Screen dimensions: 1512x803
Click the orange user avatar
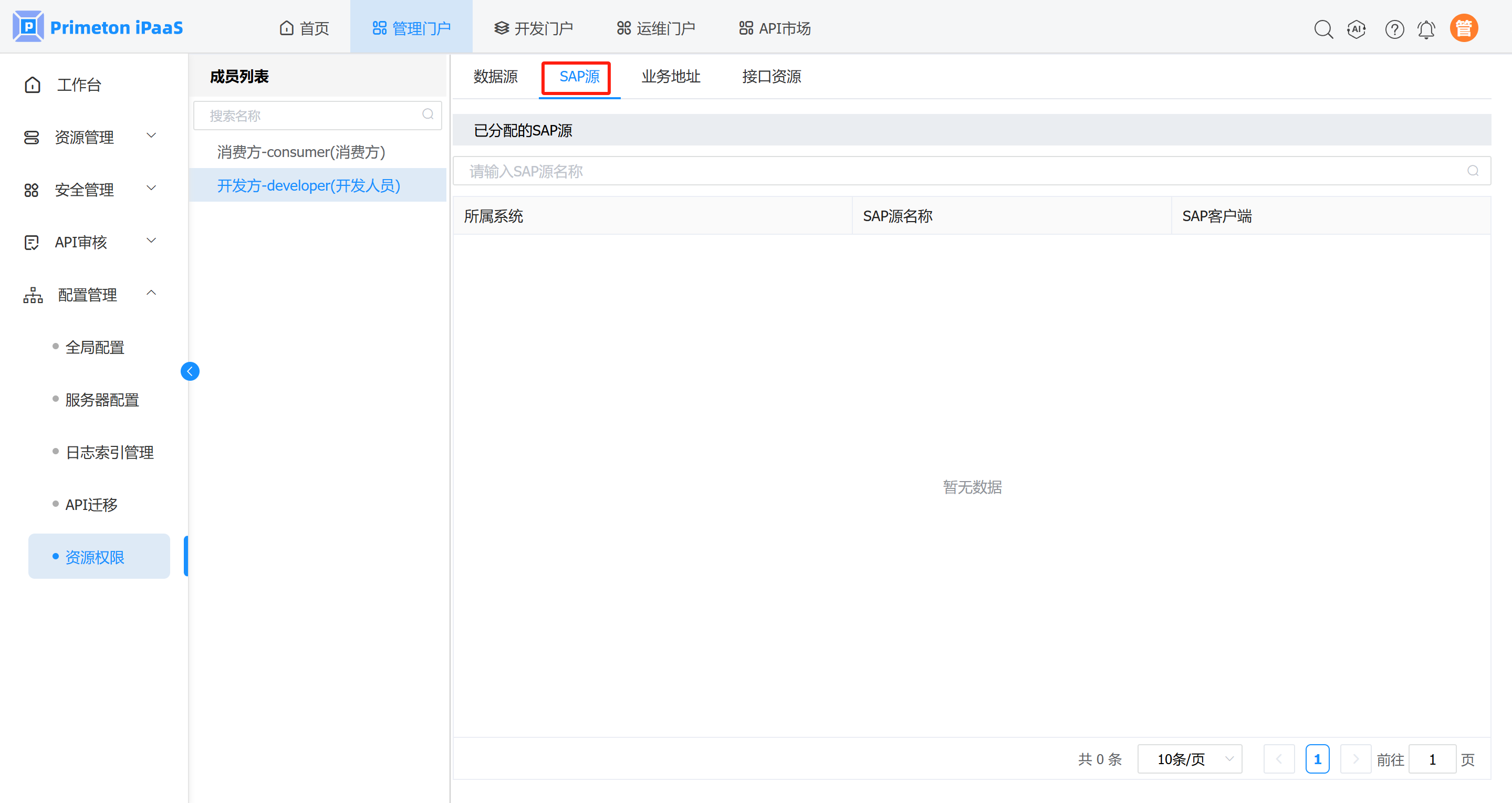pyautogui.click(x=1463, y=28)
